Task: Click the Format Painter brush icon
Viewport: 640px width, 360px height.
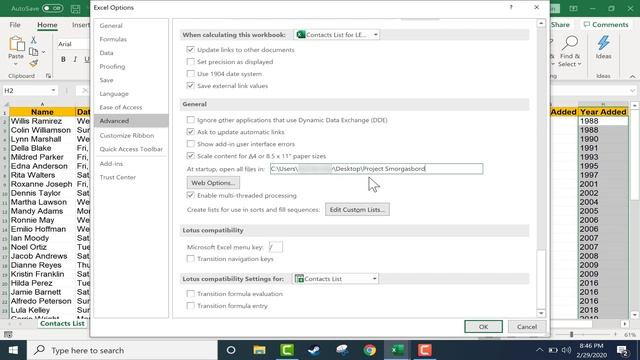Action: pos(33,63)
